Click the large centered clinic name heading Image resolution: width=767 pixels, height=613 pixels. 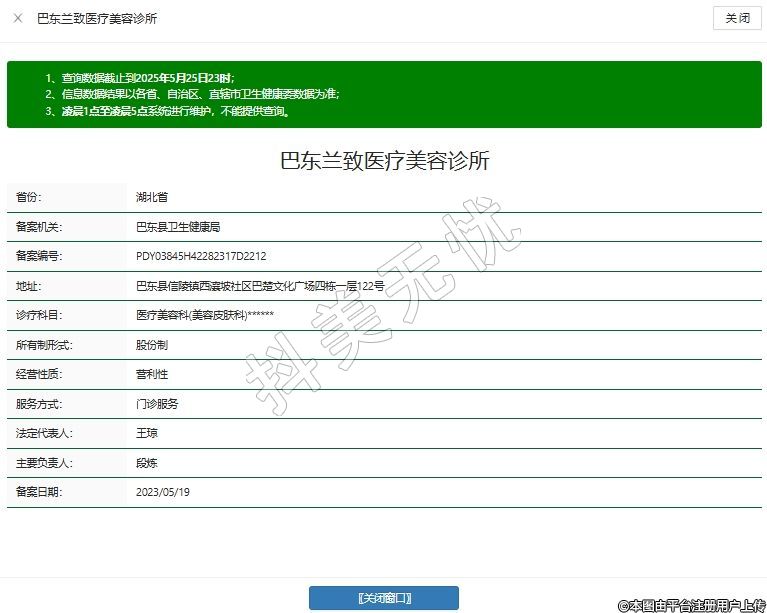(x=384, y=161)
